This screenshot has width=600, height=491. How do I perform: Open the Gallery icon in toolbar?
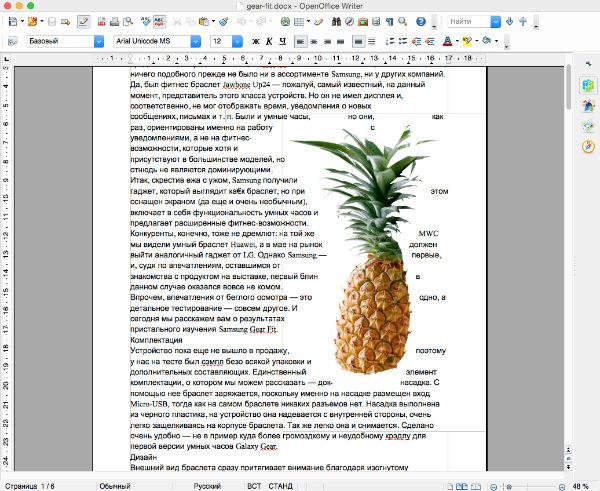[363, 21]
